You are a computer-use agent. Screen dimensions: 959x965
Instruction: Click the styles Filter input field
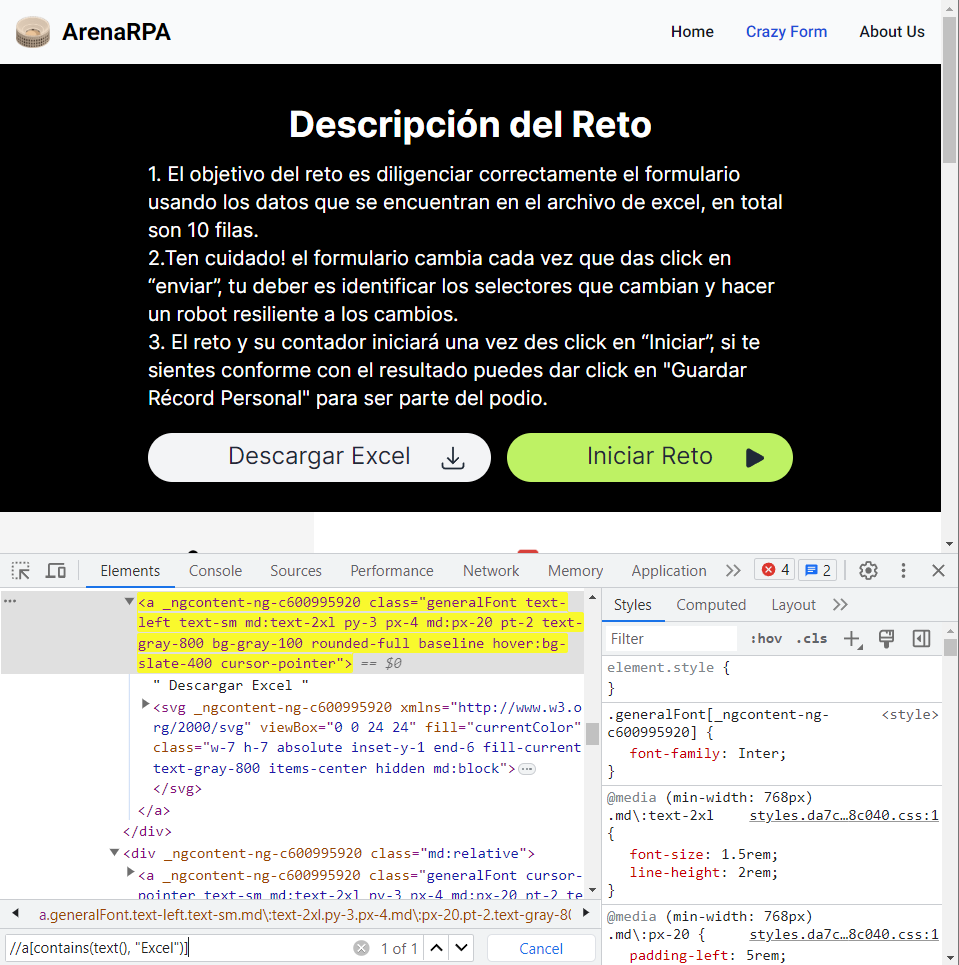click(x=670, y=638)
